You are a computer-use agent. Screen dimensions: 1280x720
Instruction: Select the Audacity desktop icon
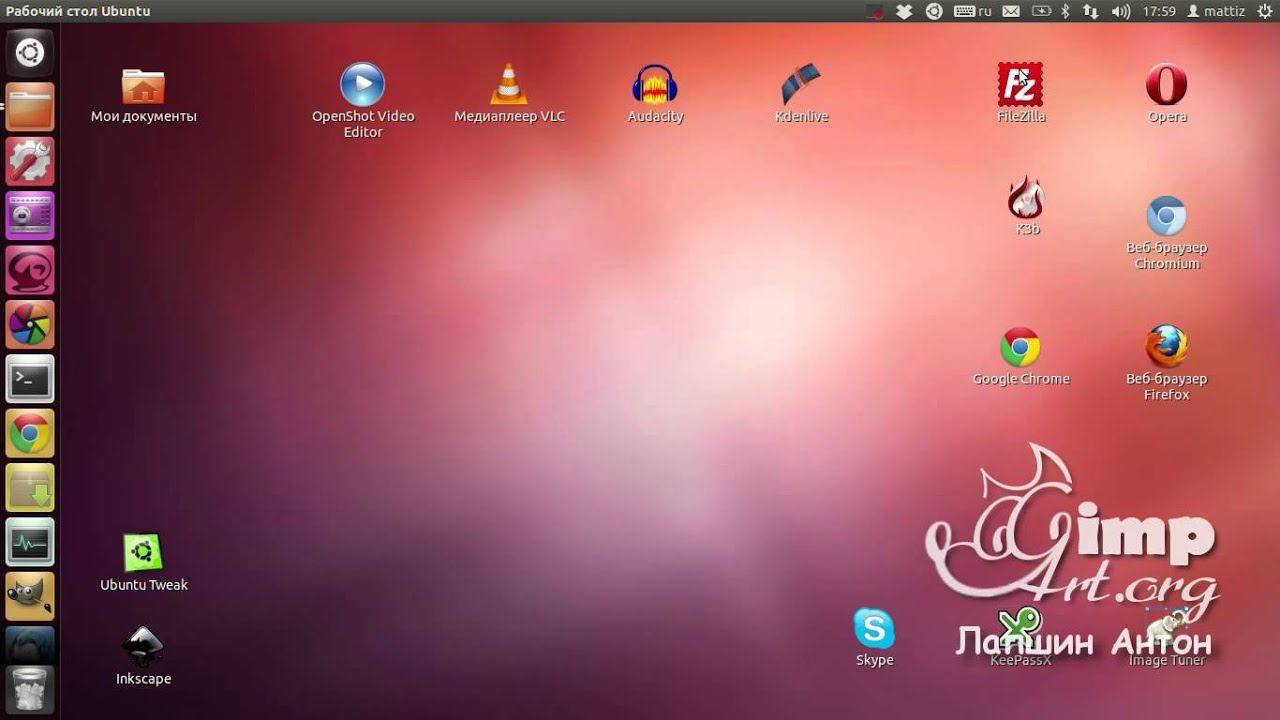coord(655,94)
